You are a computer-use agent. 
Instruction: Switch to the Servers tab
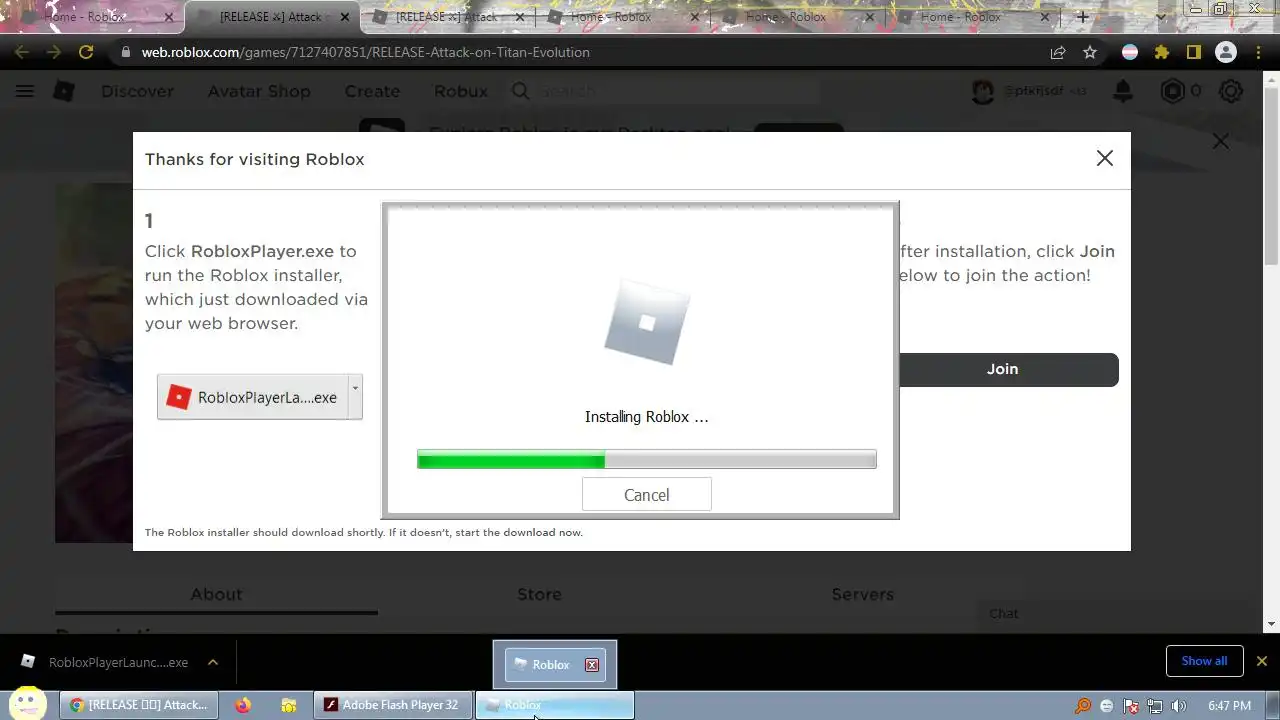862,594
